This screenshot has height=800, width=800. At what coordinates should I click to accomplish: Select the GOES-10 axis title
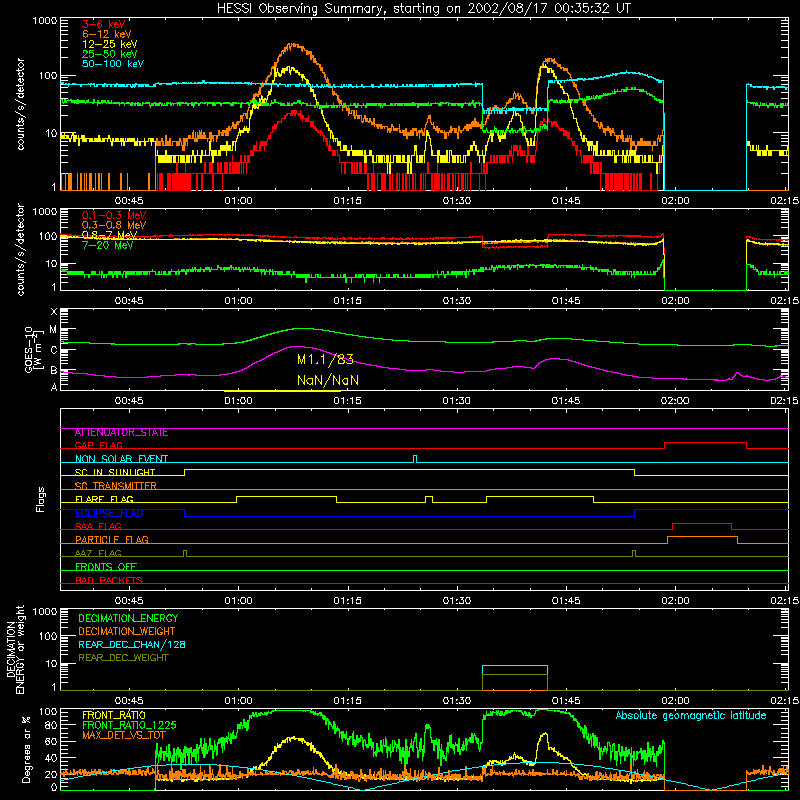tap(35, 349)
